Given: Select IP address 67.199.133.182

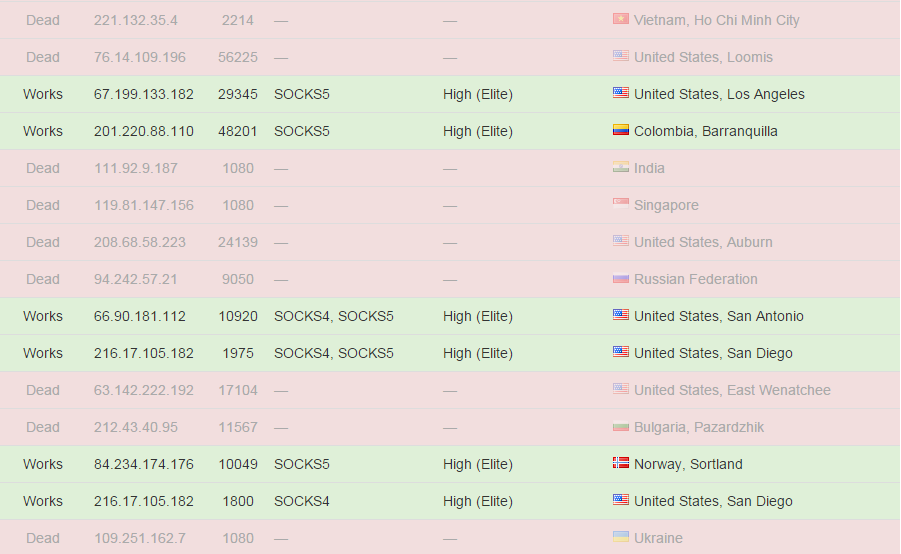Looking at the screenshot, I should [144, 94].
